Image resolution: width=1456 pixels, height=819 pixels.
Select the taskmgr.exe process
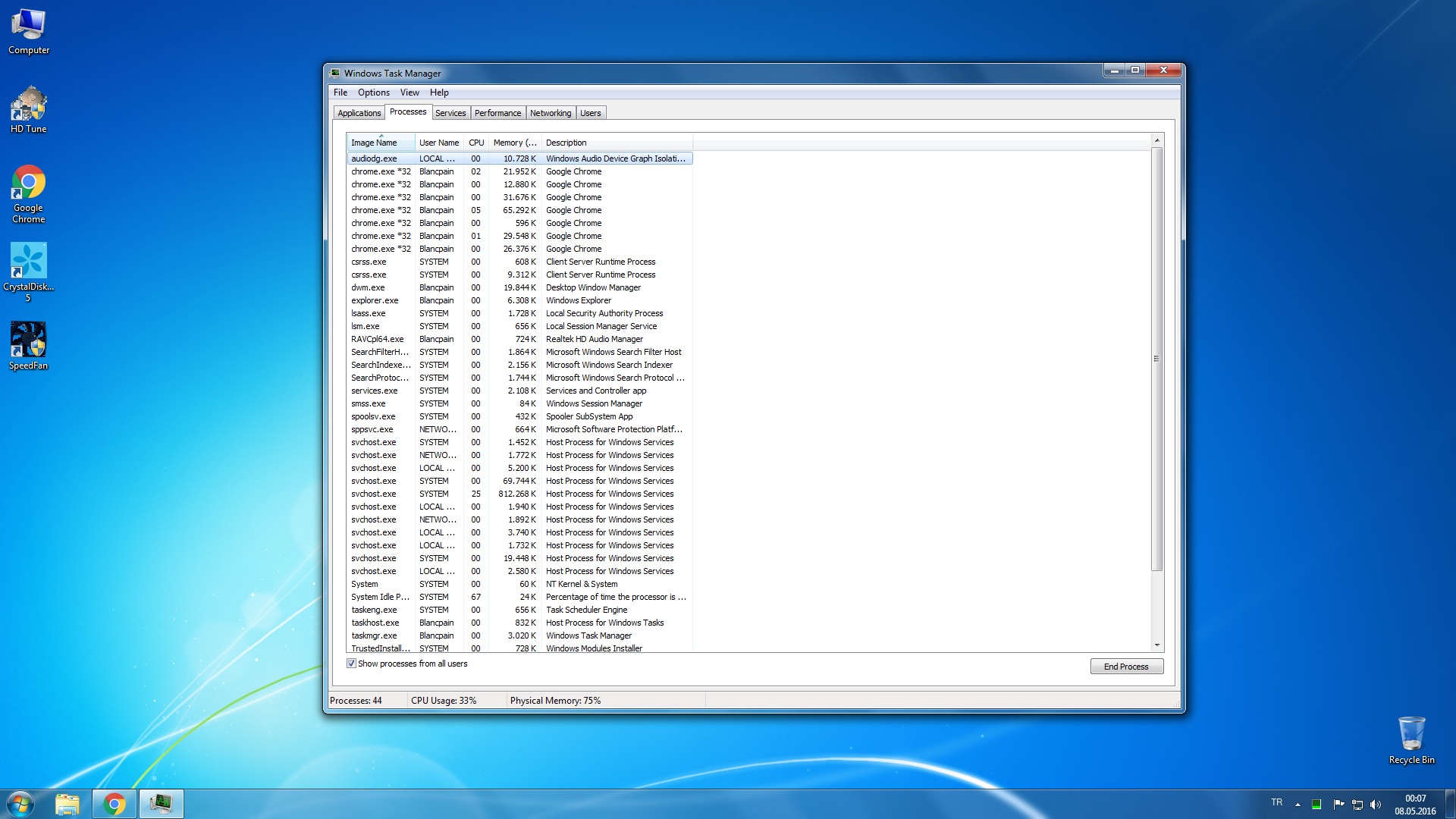click(519, 635)
